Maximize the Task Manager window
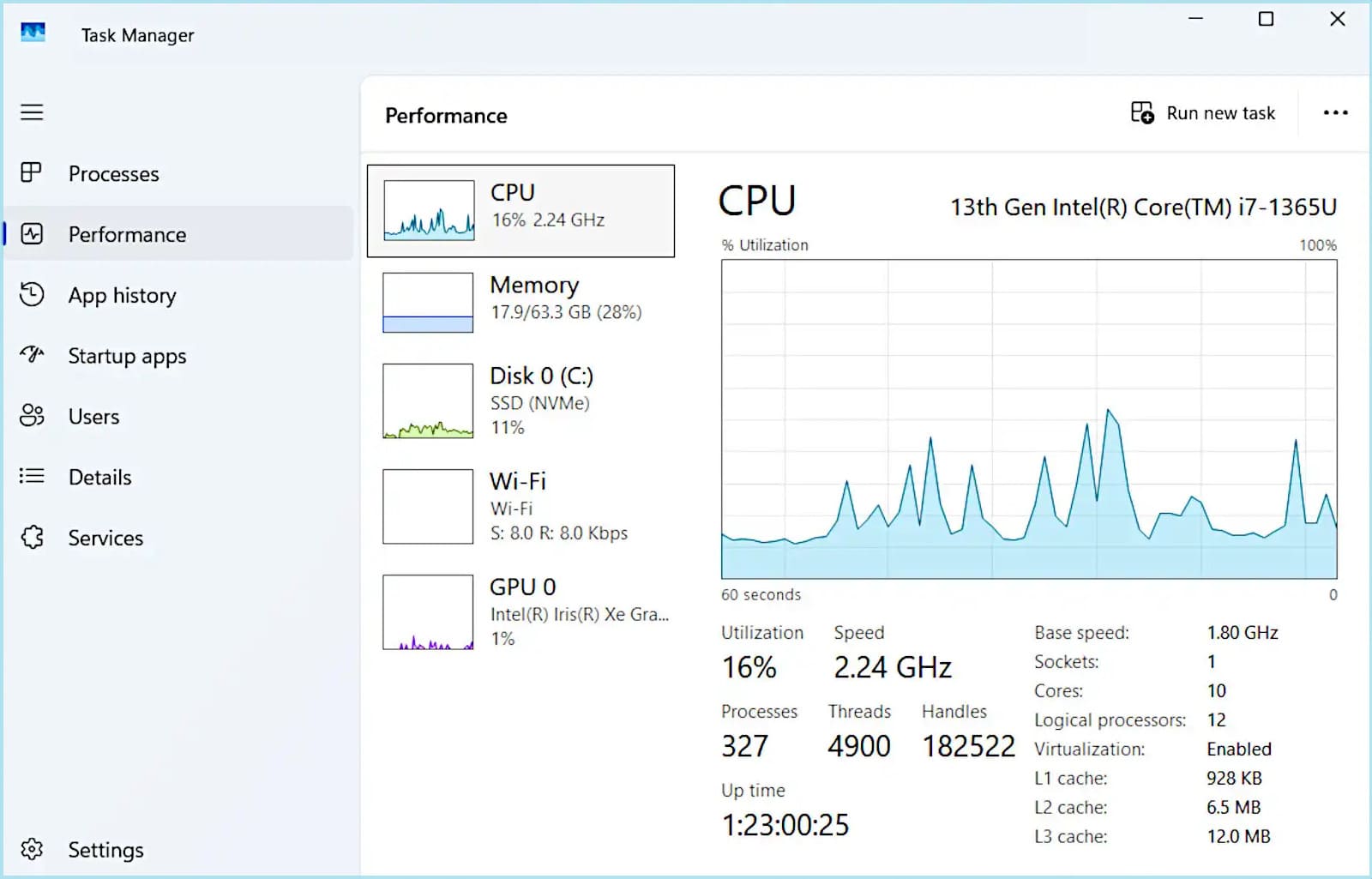This screenshot has height=879, width=1372. (1266, 19)
